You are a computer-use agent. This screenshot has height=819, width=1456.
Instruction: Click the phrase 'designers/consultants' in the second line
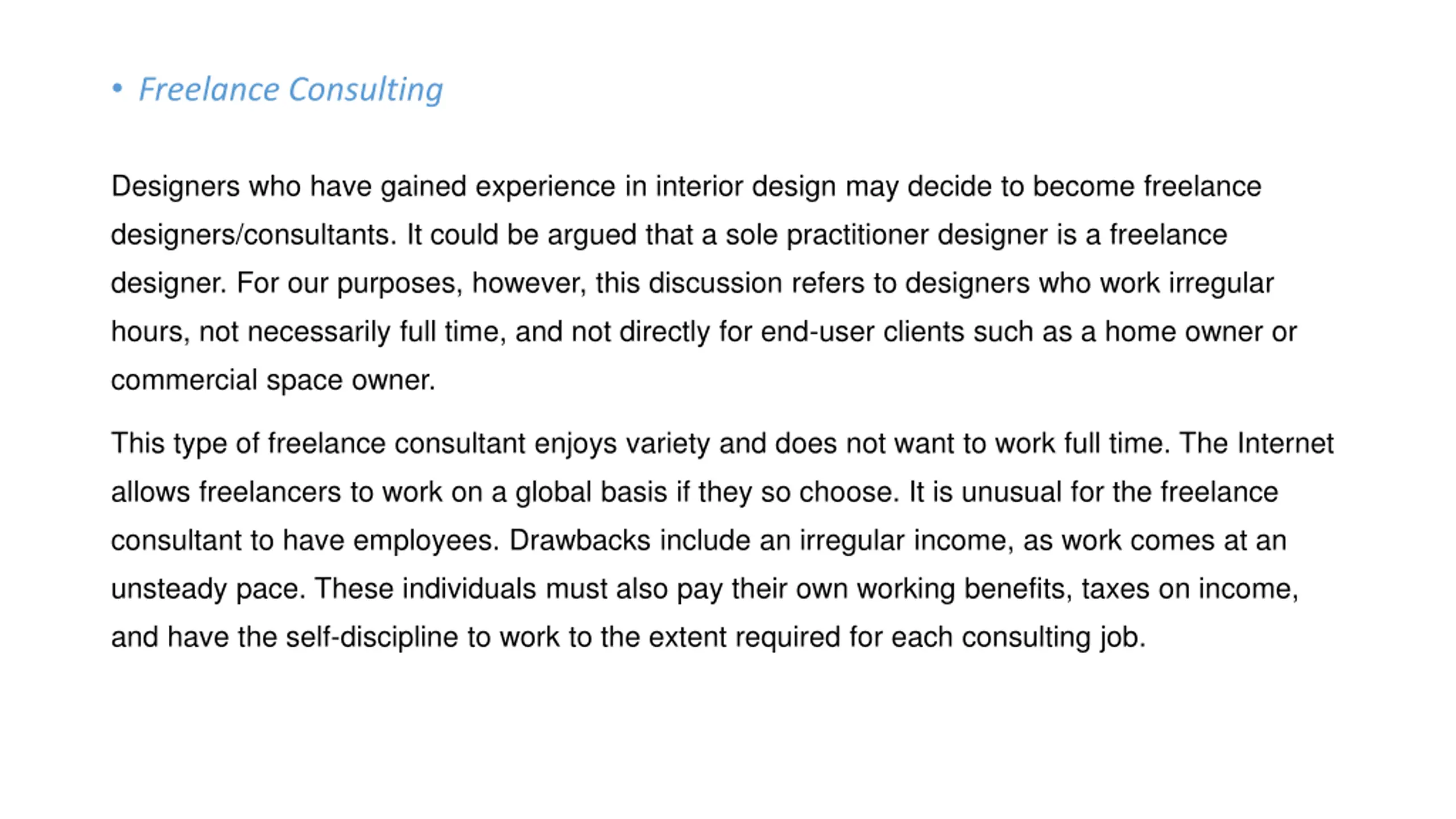[x=253, y=235]
